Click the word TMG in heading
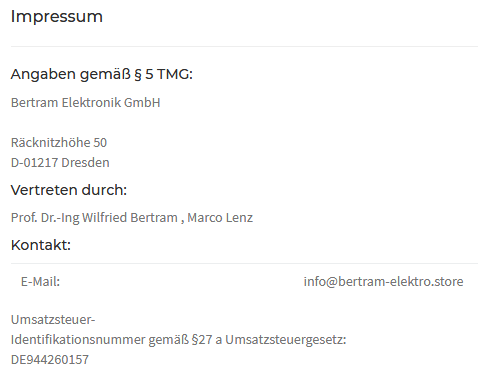The height and width of the screenshot is (374, 478). point(174,74)
